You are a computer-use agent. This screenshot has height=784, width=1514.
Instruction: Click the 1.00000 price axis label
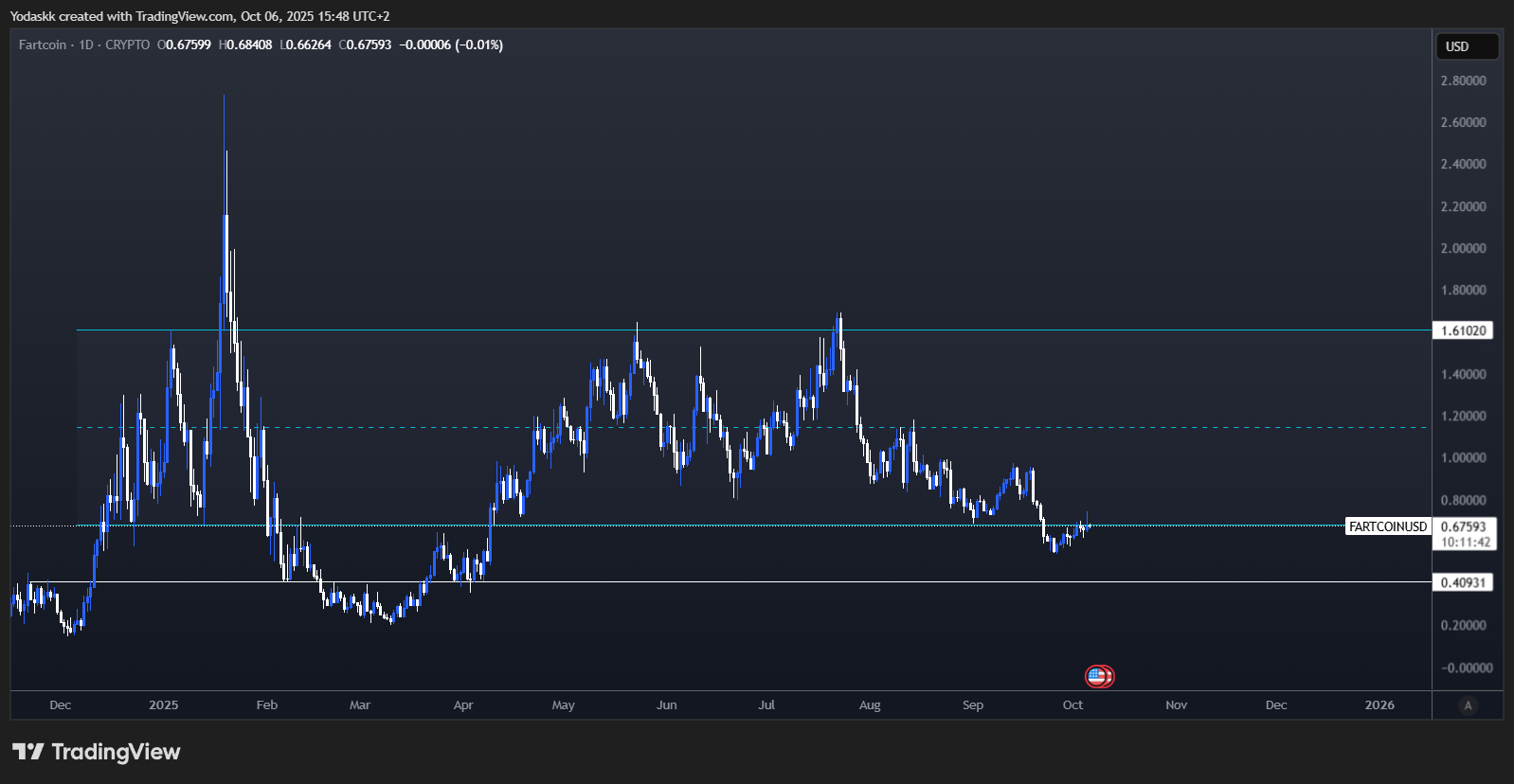point(1464,457)
